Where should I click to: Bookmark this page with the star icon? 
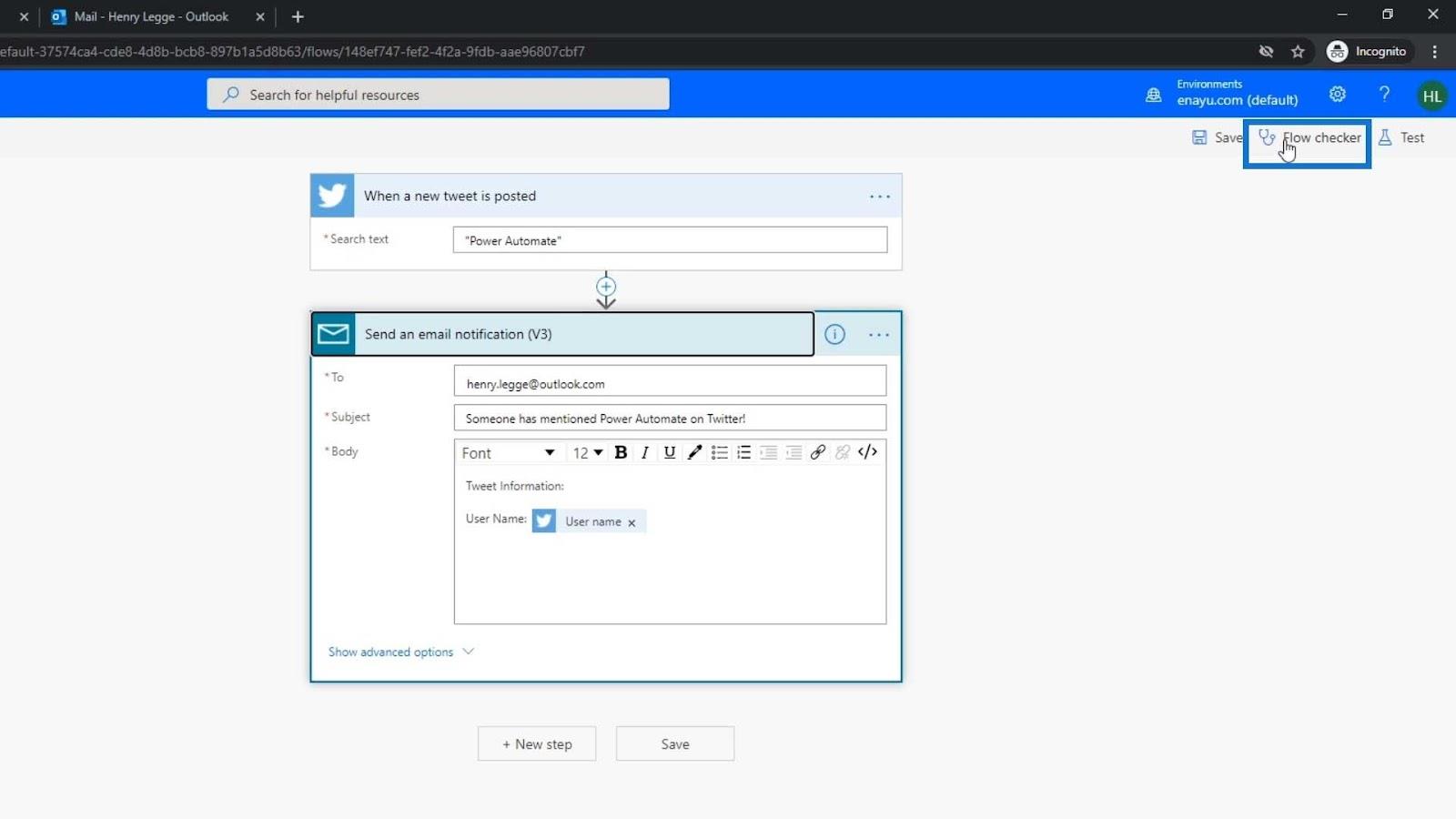click(1298, 52)
